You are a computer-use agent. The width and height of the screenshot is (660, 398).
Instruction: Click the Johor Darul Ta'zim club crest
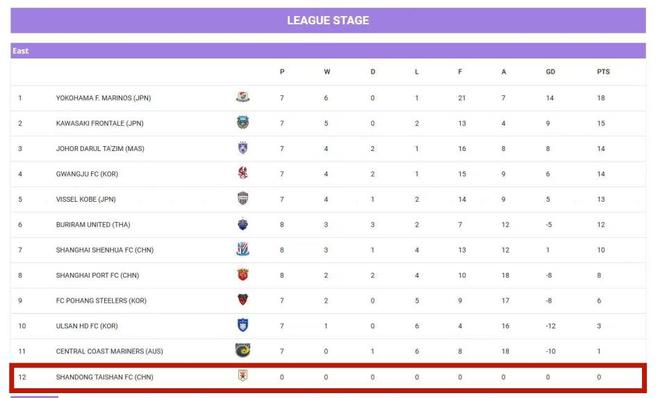(242, 148)
